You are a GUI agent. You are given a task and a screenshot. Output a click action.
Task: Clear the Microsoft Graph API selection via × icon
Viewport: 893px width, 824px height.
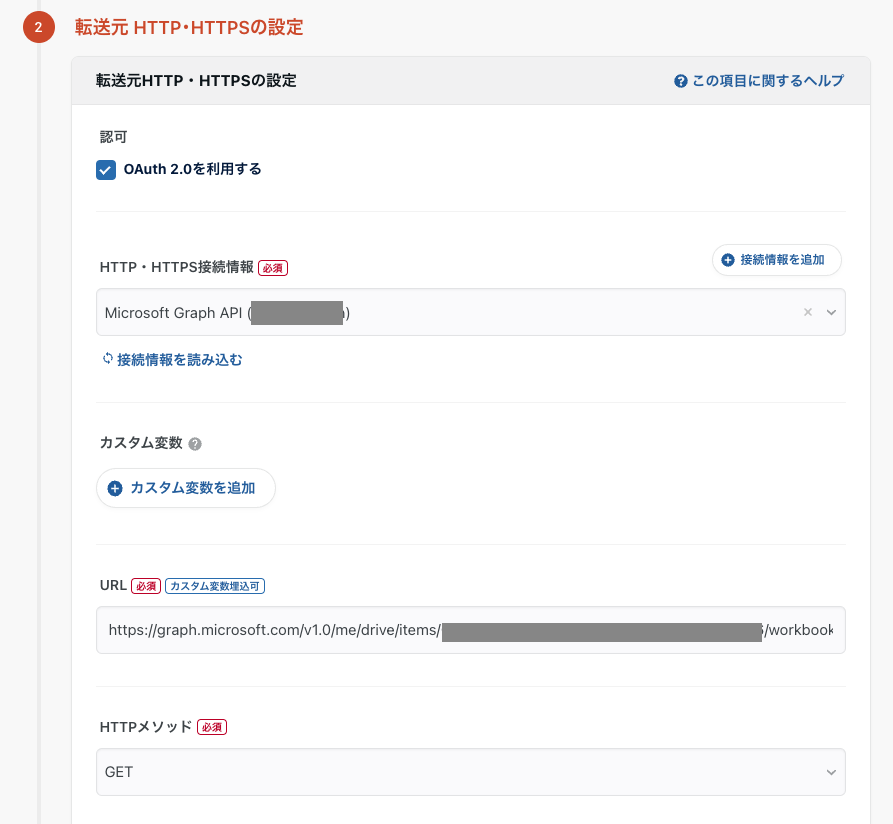click(808, 312)
